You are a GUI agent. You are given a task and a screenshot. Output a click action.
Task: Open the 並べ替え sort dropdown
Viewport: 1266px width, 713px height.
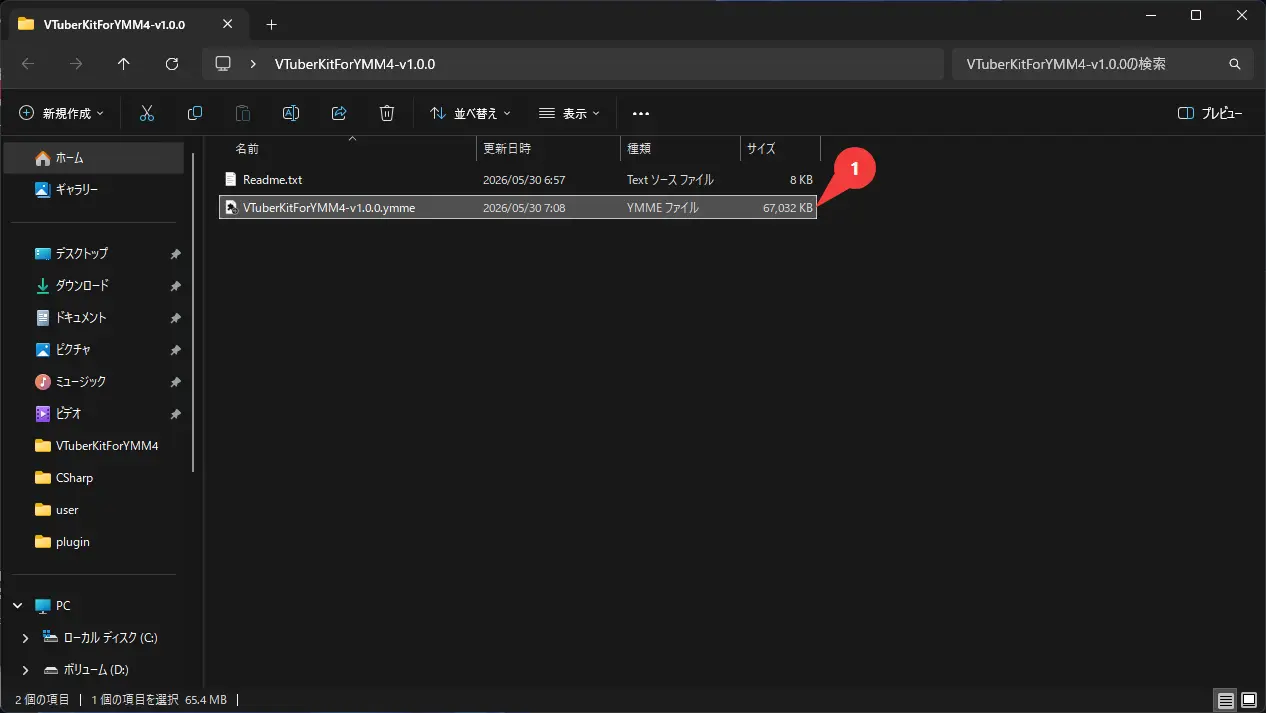(x=470, y=113)
